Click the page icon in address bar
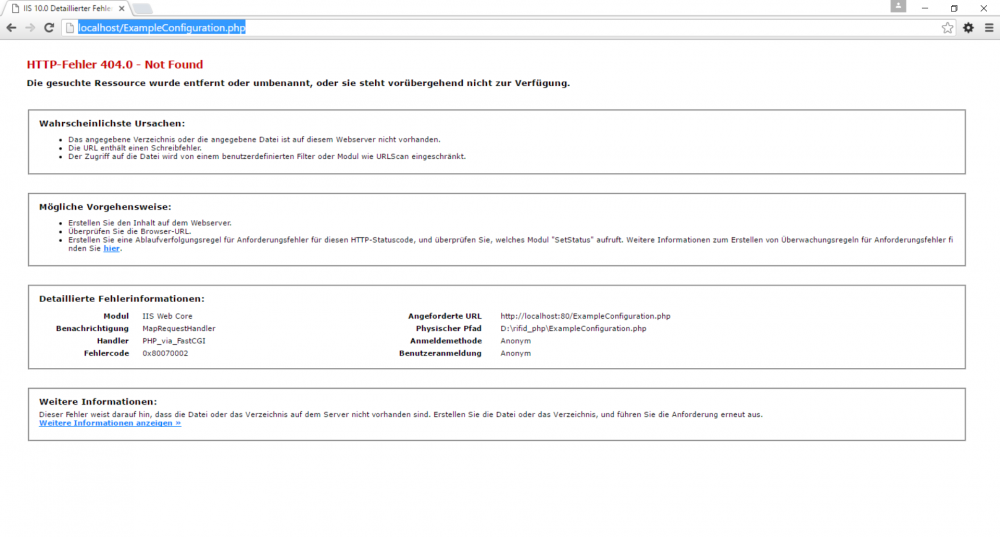The image size is (1000, 537). pos(70,27)
